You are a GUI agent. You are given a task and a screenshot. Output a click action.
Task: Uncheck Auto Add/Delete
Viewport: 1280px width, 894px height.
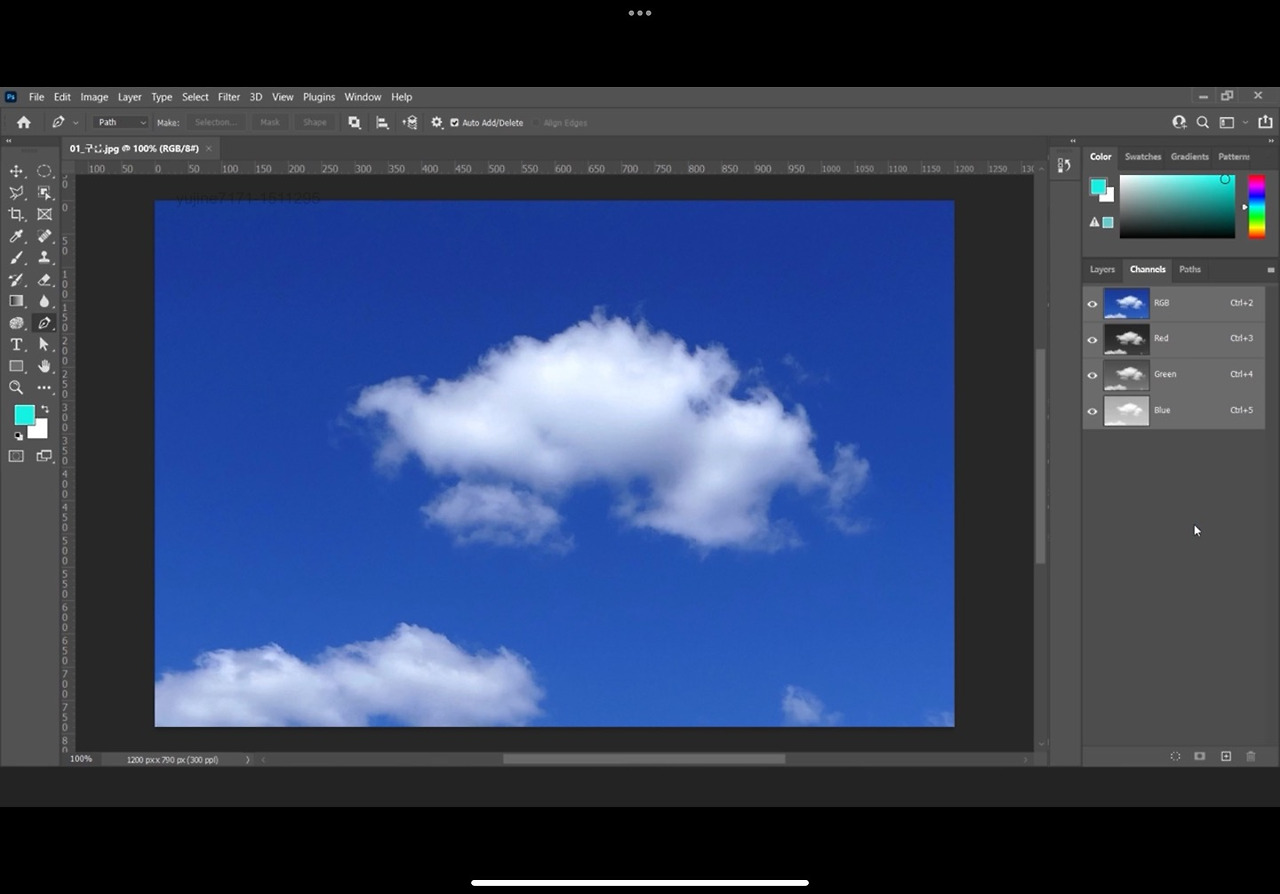[454, 123]
